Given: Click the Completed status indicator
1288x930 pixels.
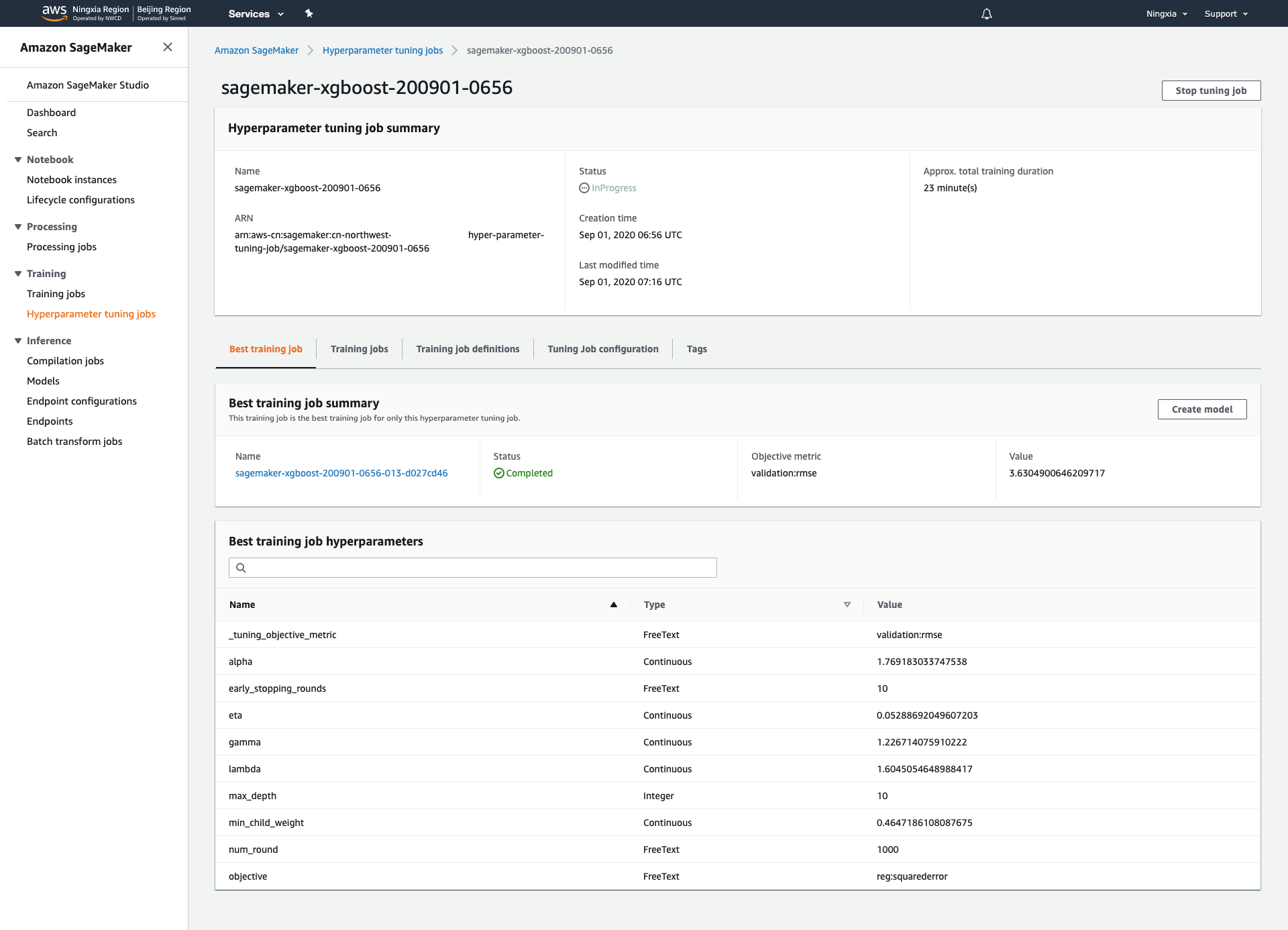Looking at the screenshot, I should coord(523,473).
